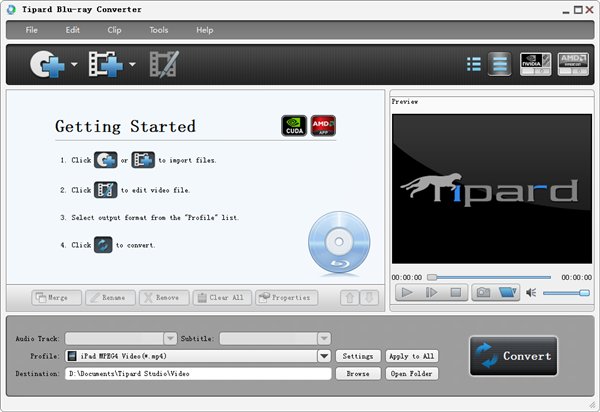This screenshot has height=412, width=600.
Task: Play the preview video
Action: pyautogui.click(x=406, y=293)
